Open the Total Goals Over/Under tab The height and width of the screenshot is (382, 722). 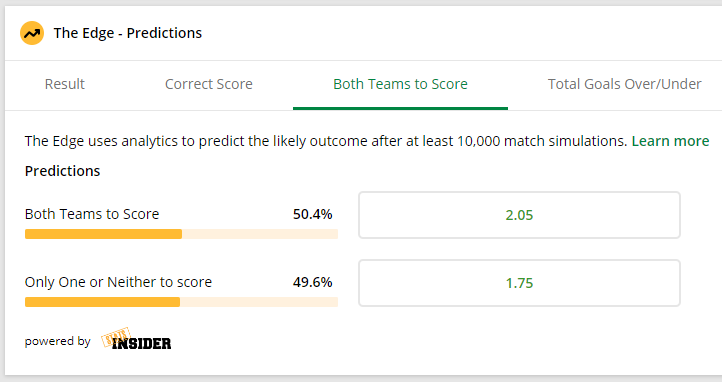[624, 84]
